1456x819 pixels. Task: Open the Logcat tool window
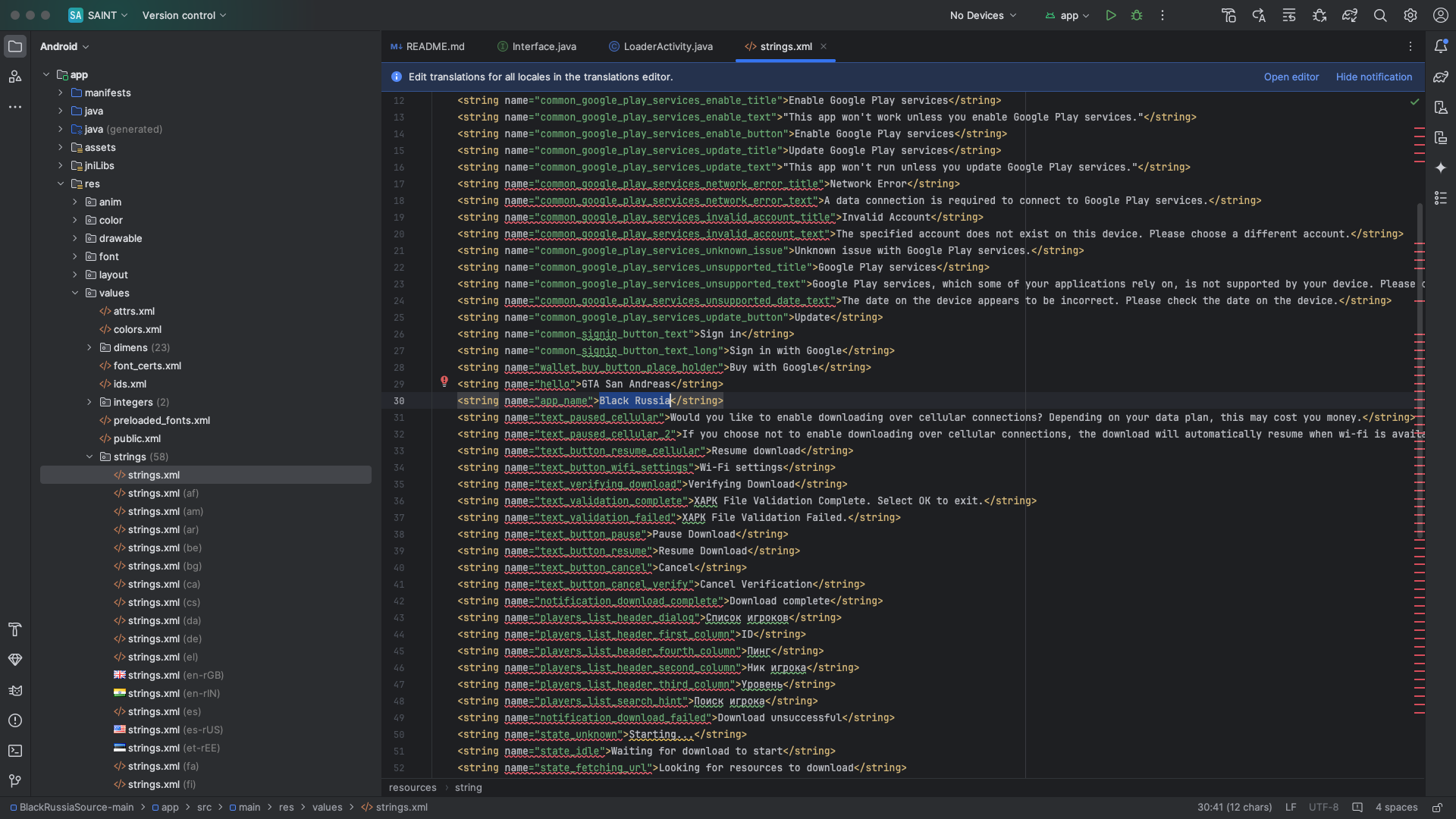click(15, 690)
